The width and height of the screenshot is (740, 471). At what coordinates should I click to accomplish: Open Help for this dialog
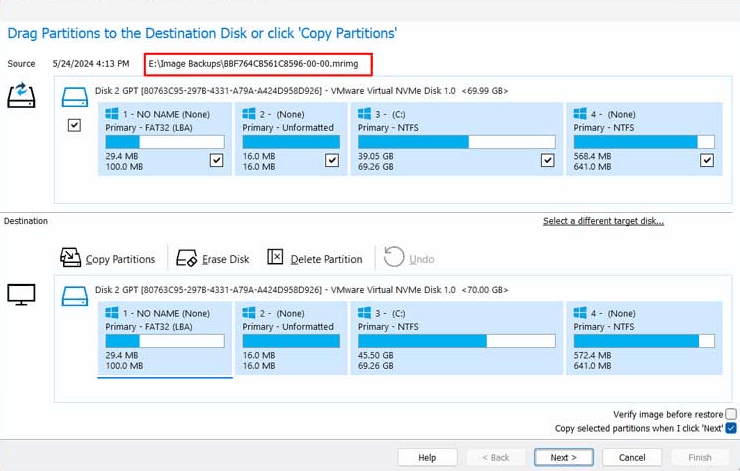pos(427,457)
